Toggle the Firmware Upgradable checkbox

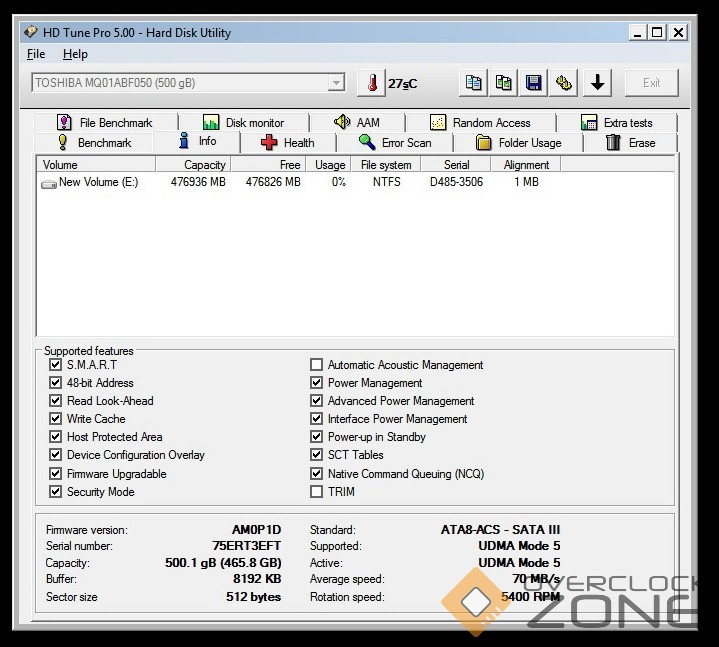[55, 473]
